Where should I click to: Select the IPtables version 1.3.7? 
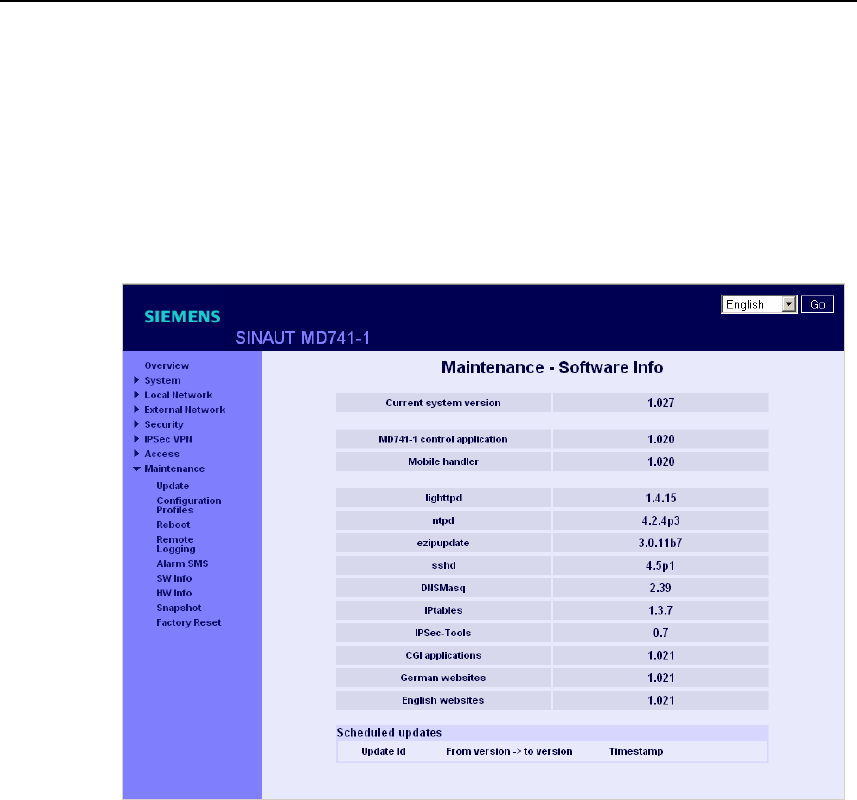(660, 610)
